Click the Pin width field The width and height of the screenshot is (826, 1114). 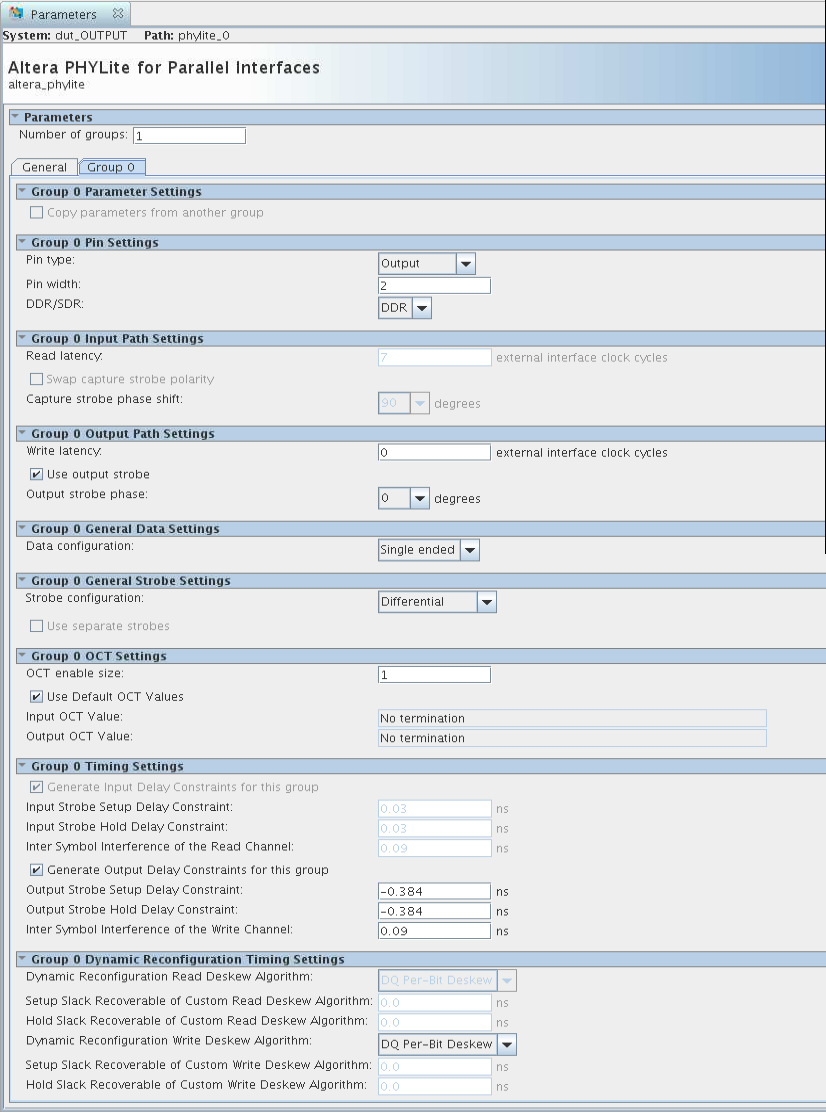[x=434, y=286]
